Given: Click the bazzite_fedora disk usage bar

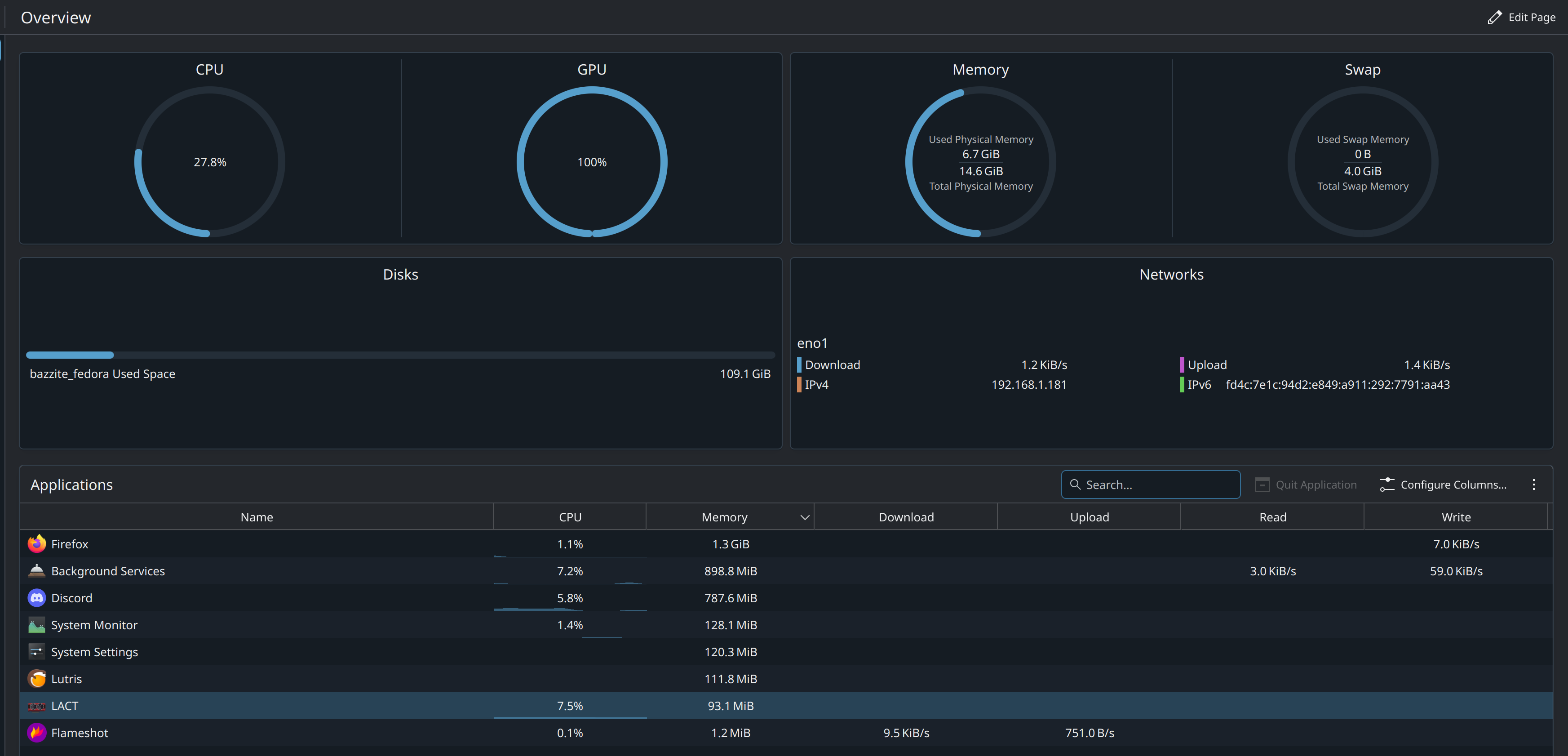Looking at the screenshot, I should click(x=400, y=355).
